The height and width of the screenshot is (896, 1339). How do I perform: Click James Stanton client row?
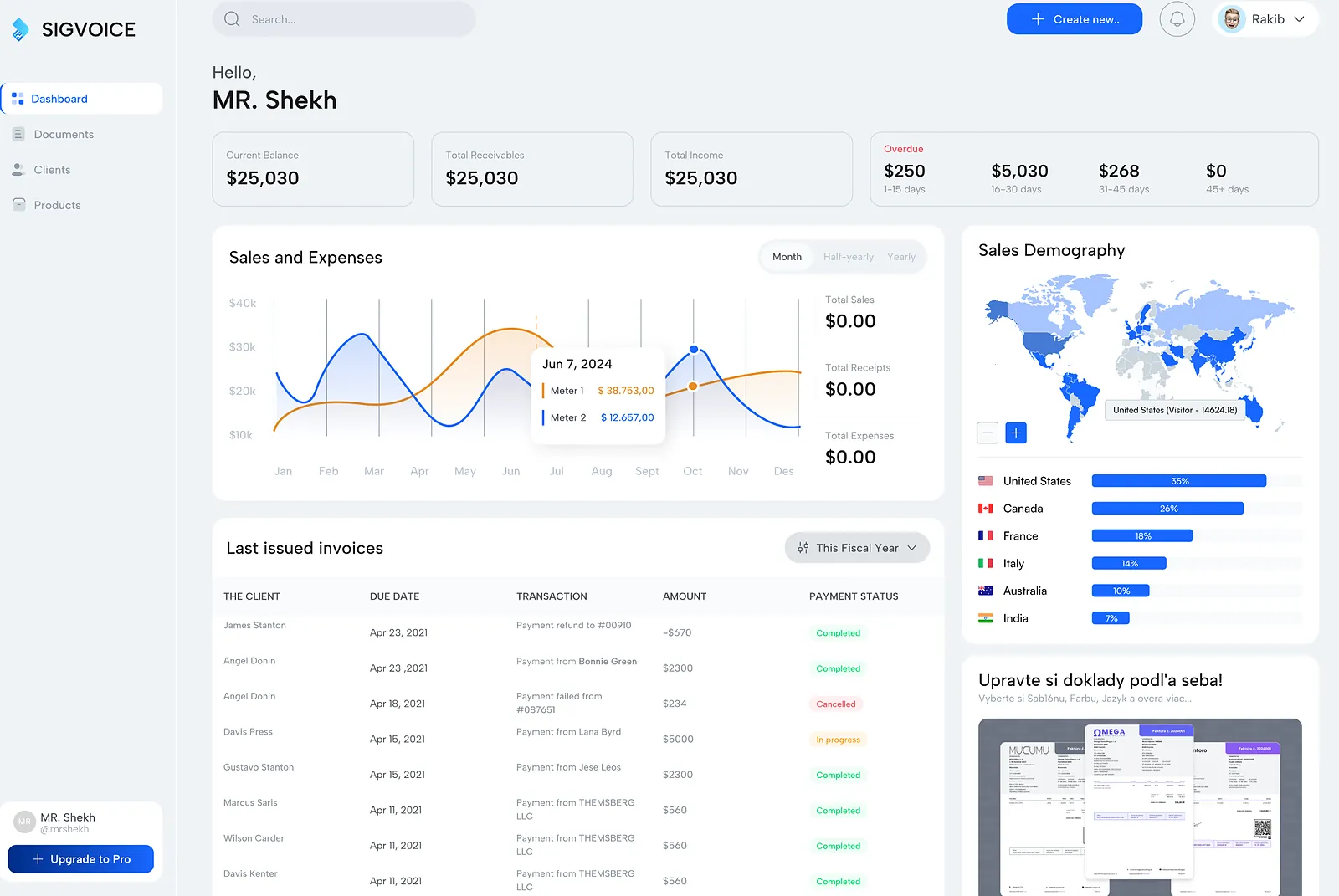point(577,632)
